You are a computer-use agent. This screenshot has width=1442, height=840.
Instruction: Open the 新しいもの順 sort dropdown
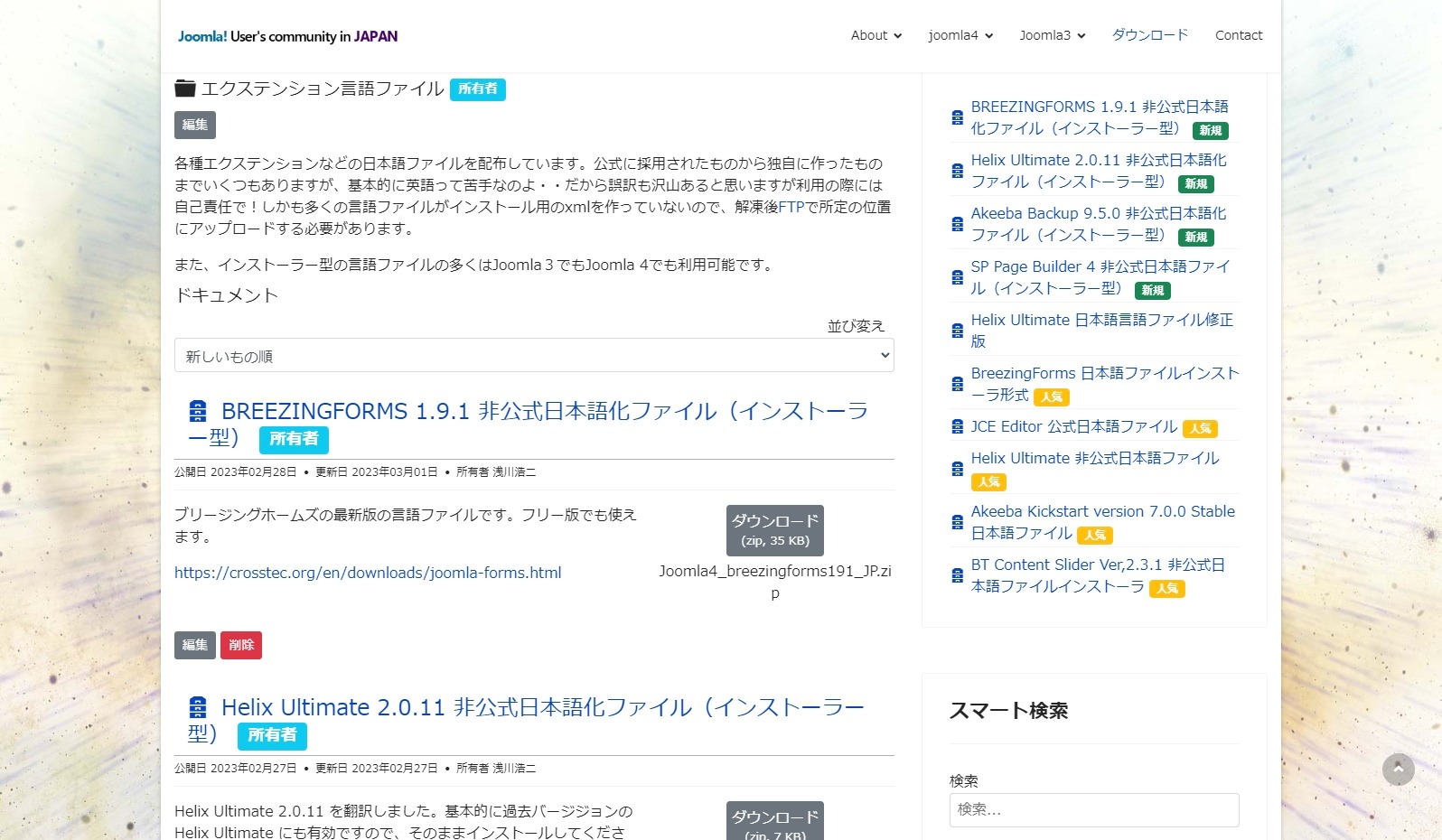[534, 356]
